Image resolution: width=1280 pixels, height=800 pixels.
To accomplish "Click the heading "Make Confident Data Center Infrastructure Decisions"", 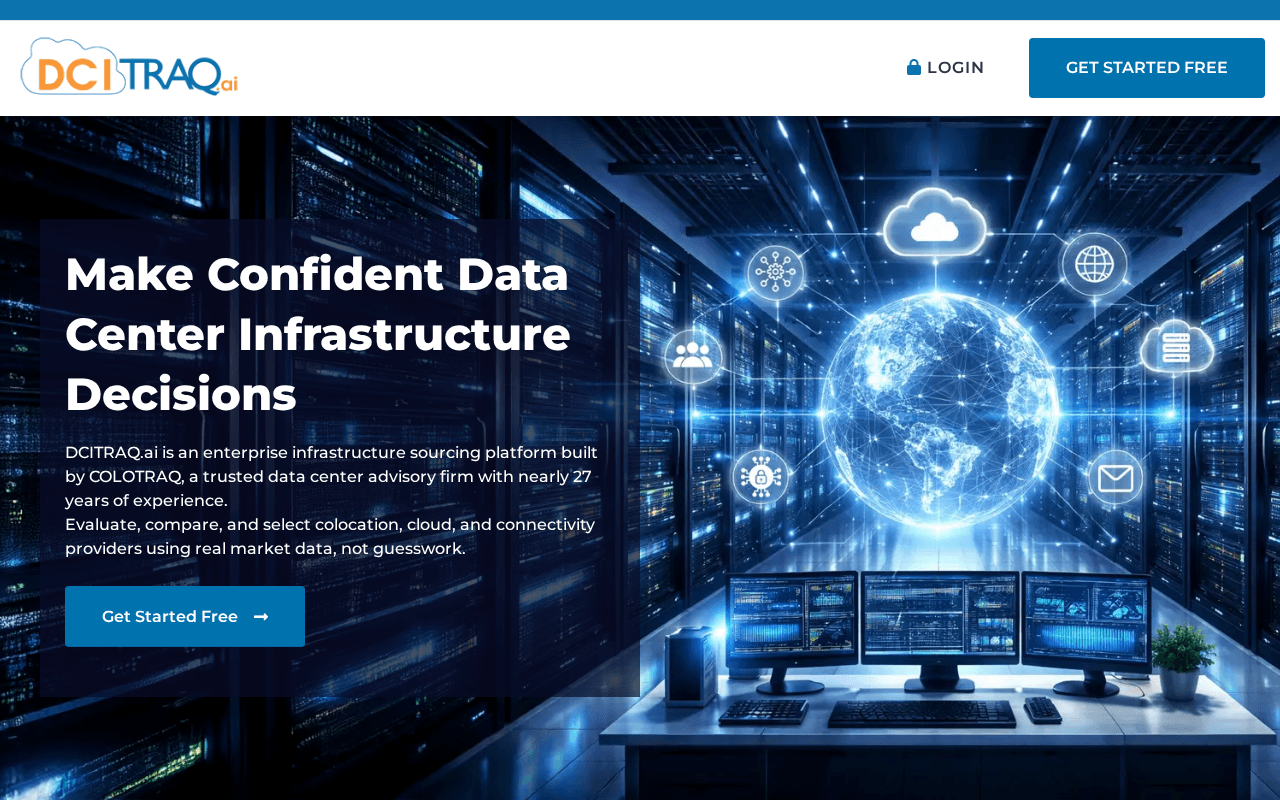I will pos(318,334).
